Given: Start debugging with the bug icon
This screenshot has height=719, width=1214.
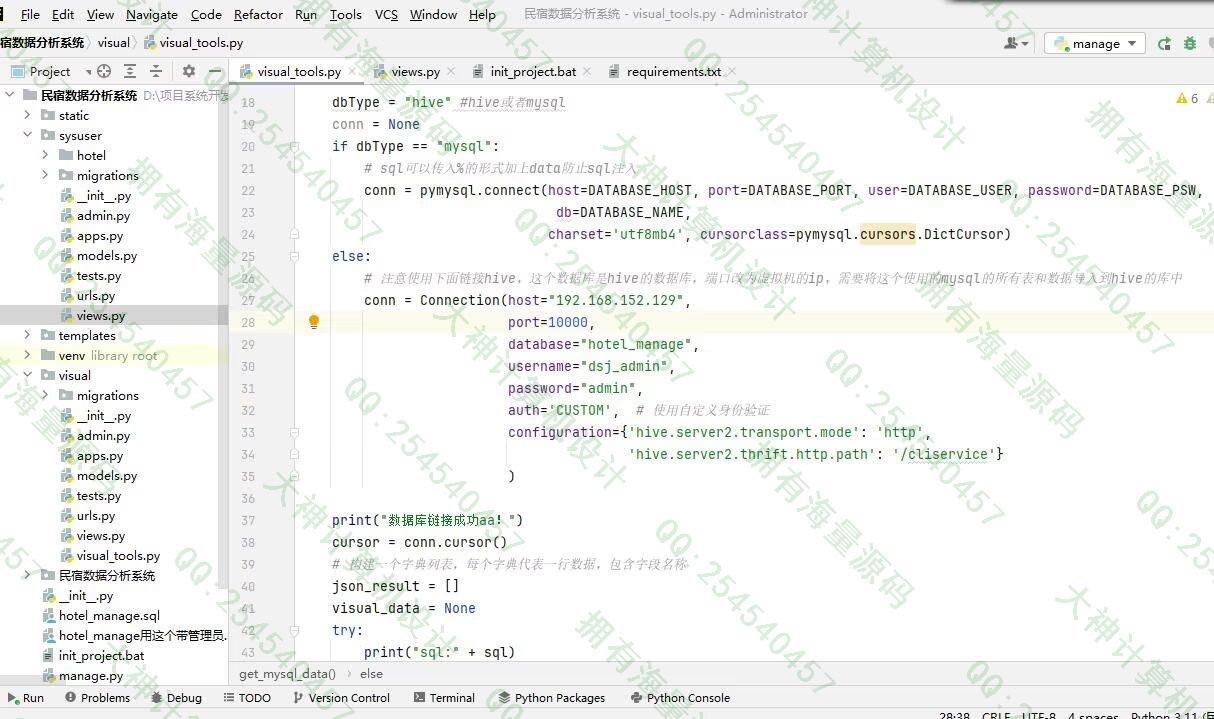Looking at the screenshot, I should pyautogui.click(x=1190, y=43).
